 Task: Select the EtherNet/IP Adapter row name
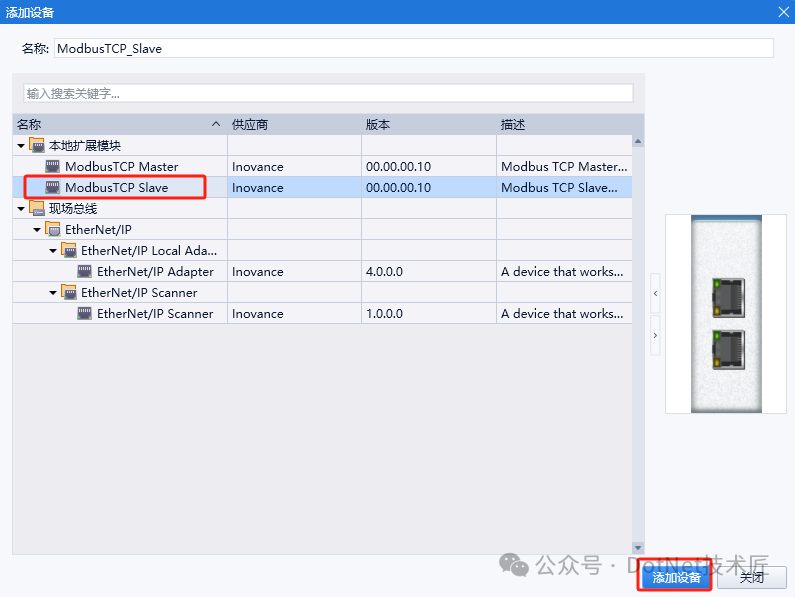(155, 271)
